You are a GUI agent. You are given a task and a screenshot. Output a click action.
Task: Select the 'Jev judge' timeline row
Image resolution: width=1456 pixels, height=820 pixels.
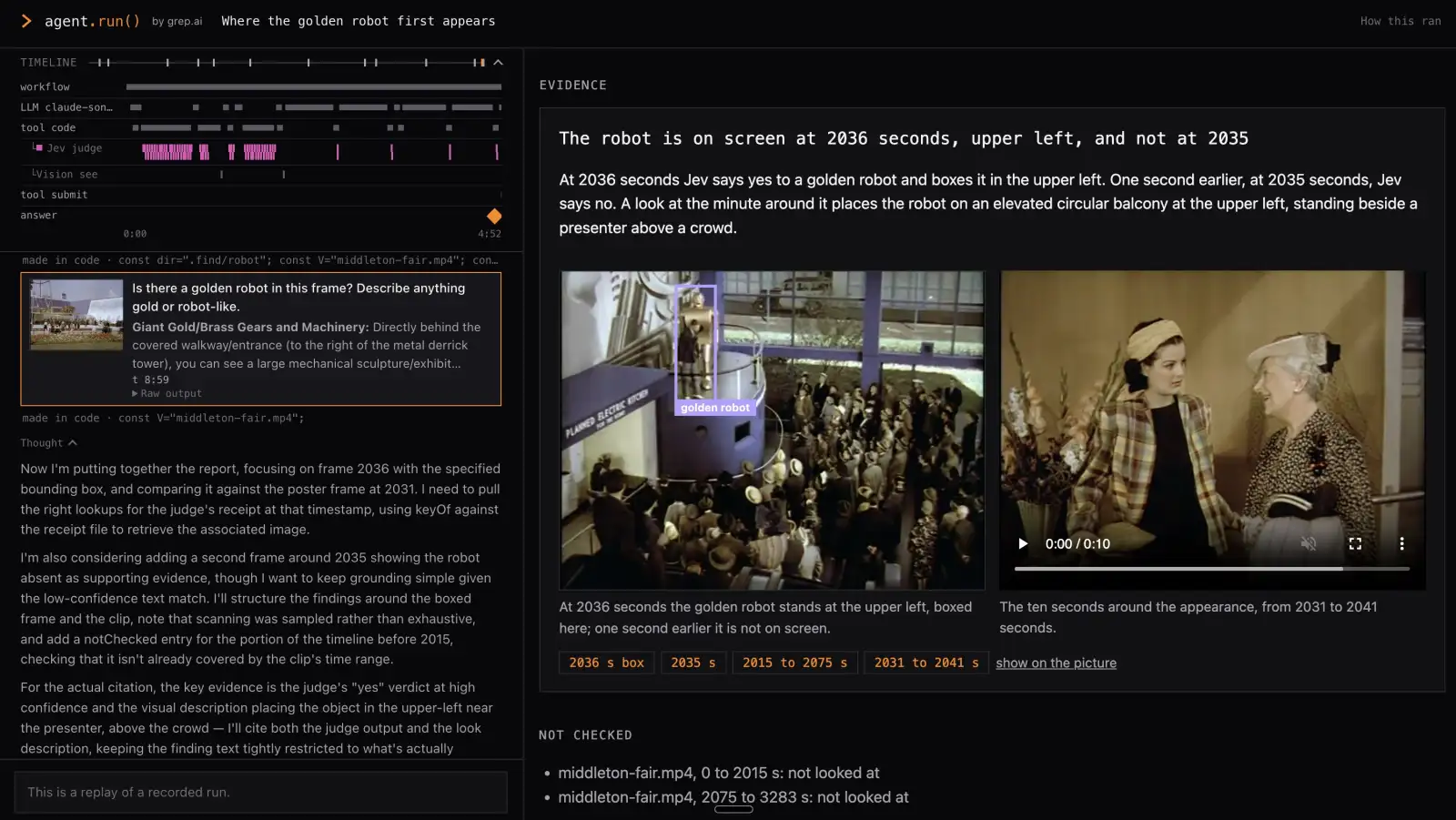pyautogui.click(x=260, y=151)
